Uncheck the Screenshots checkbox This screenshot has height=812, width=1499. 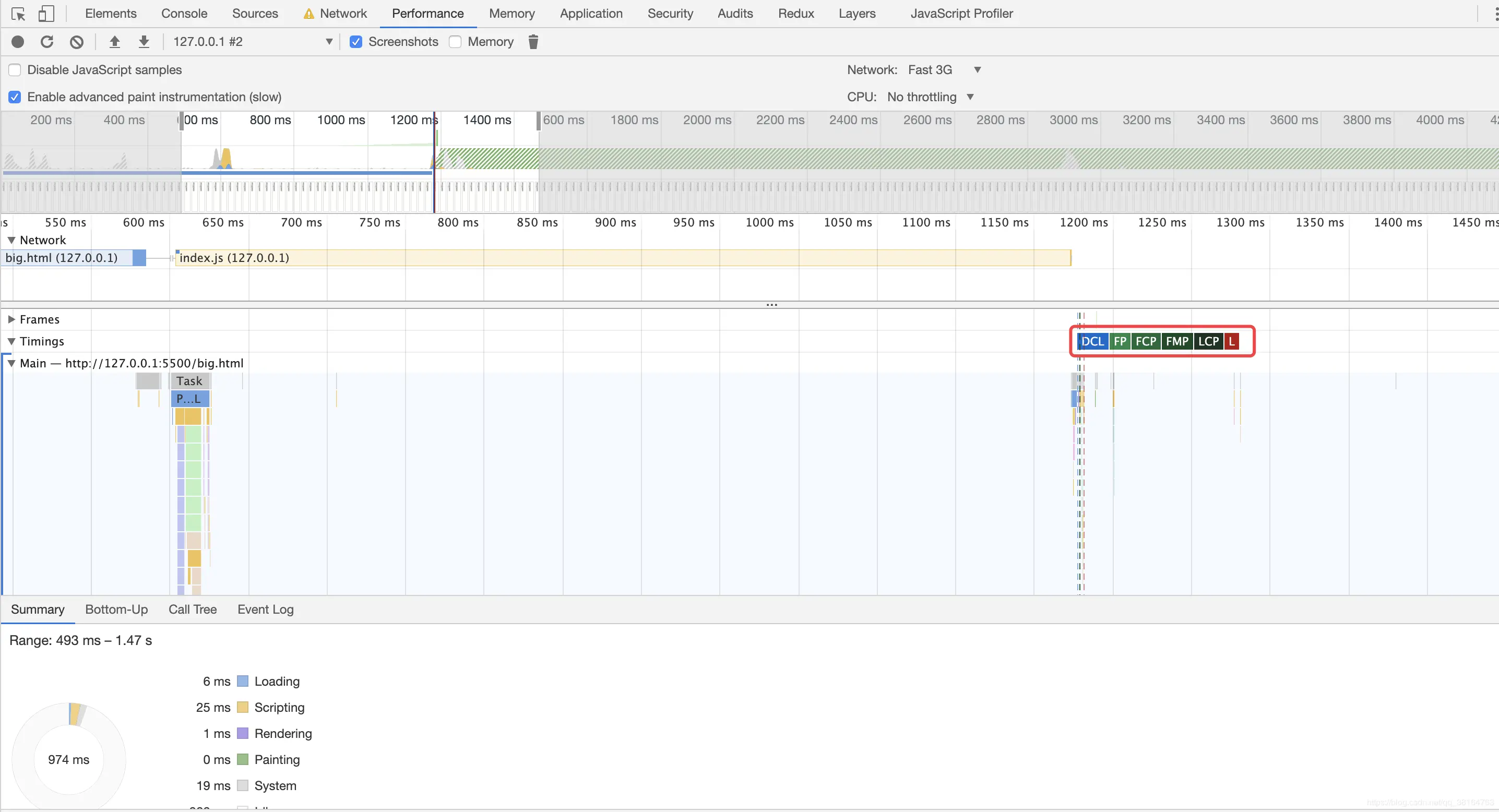pos(356,42)
